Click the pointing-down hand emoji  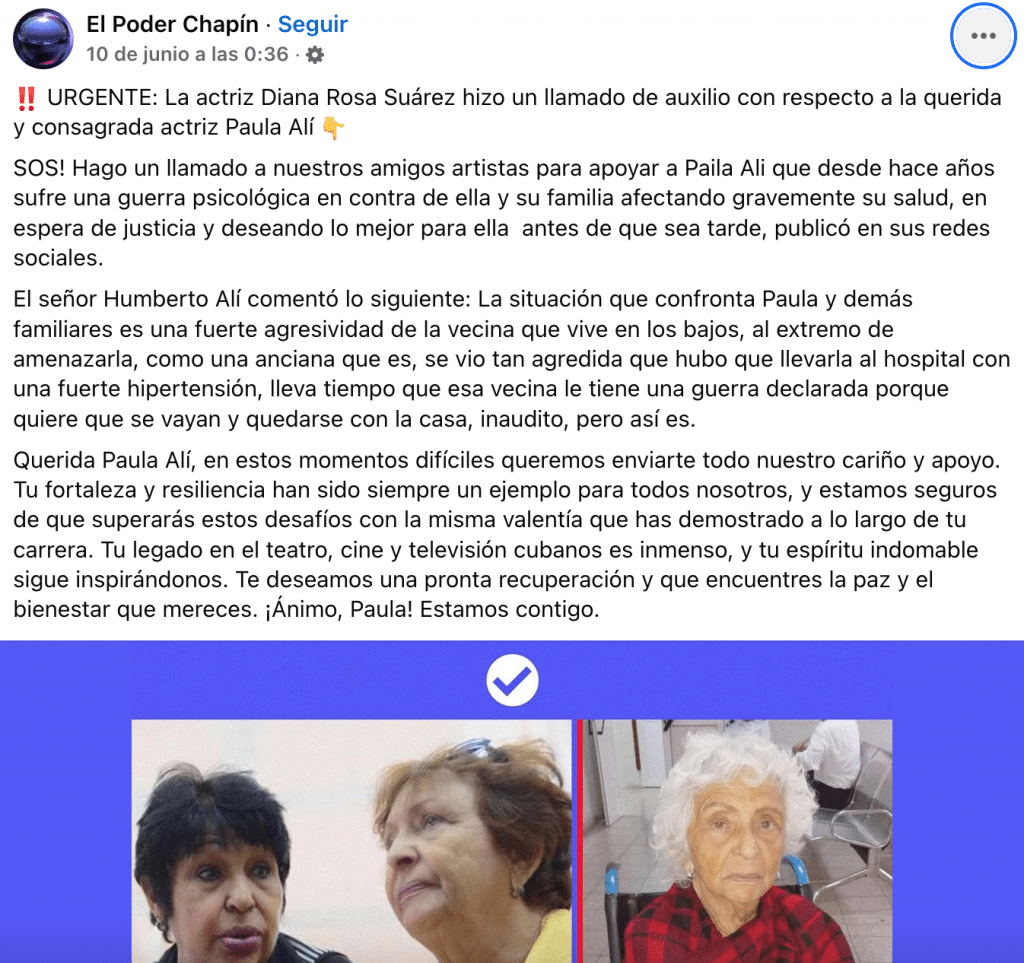pyautogui.click(x=334, y=127)
